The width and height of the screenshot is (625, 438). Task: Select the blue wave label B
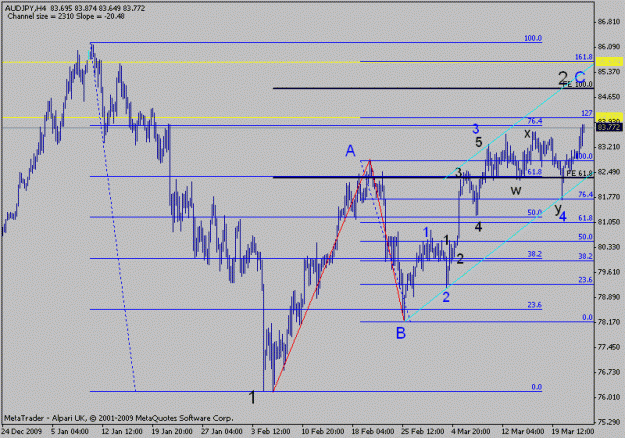(x=401, y=333)
